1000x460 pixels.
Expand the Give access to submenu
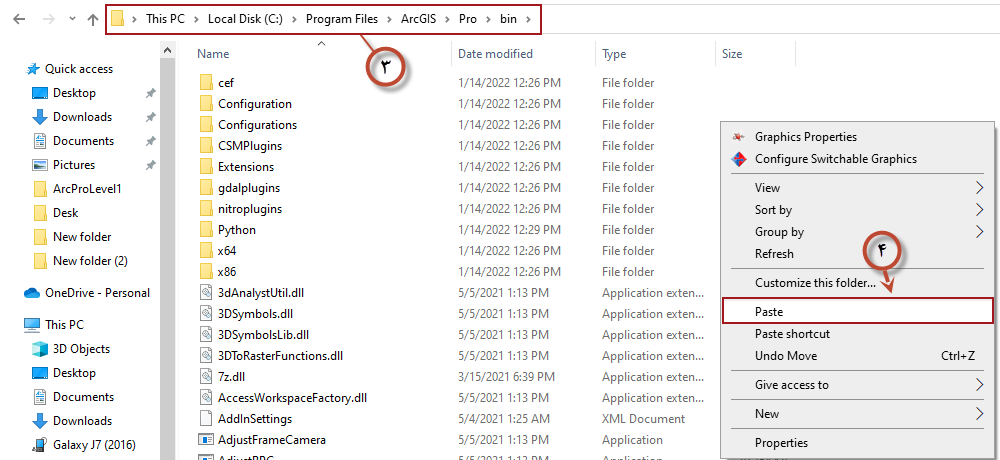pyautogui.click(x=979, y=385)
